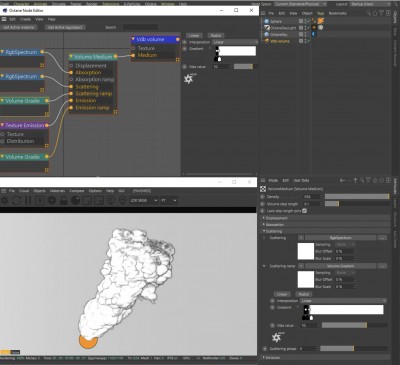Viewport: 400px width, 365px height.
Task: Click the orange Octane tag on Sphere
Action: point(320,21)
